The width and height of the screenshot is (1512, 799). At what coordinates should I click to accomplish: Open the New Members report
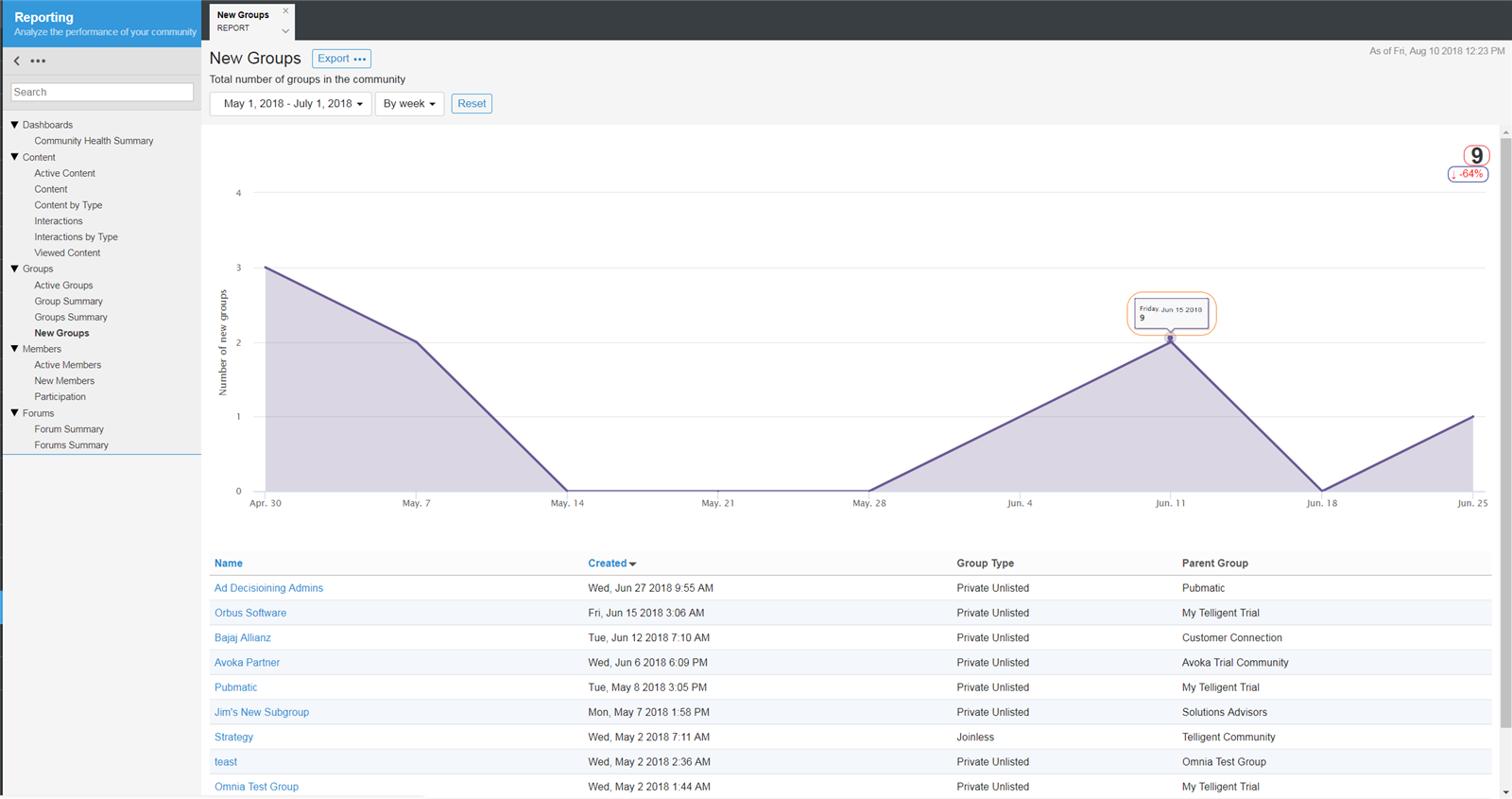coord(64,381)
